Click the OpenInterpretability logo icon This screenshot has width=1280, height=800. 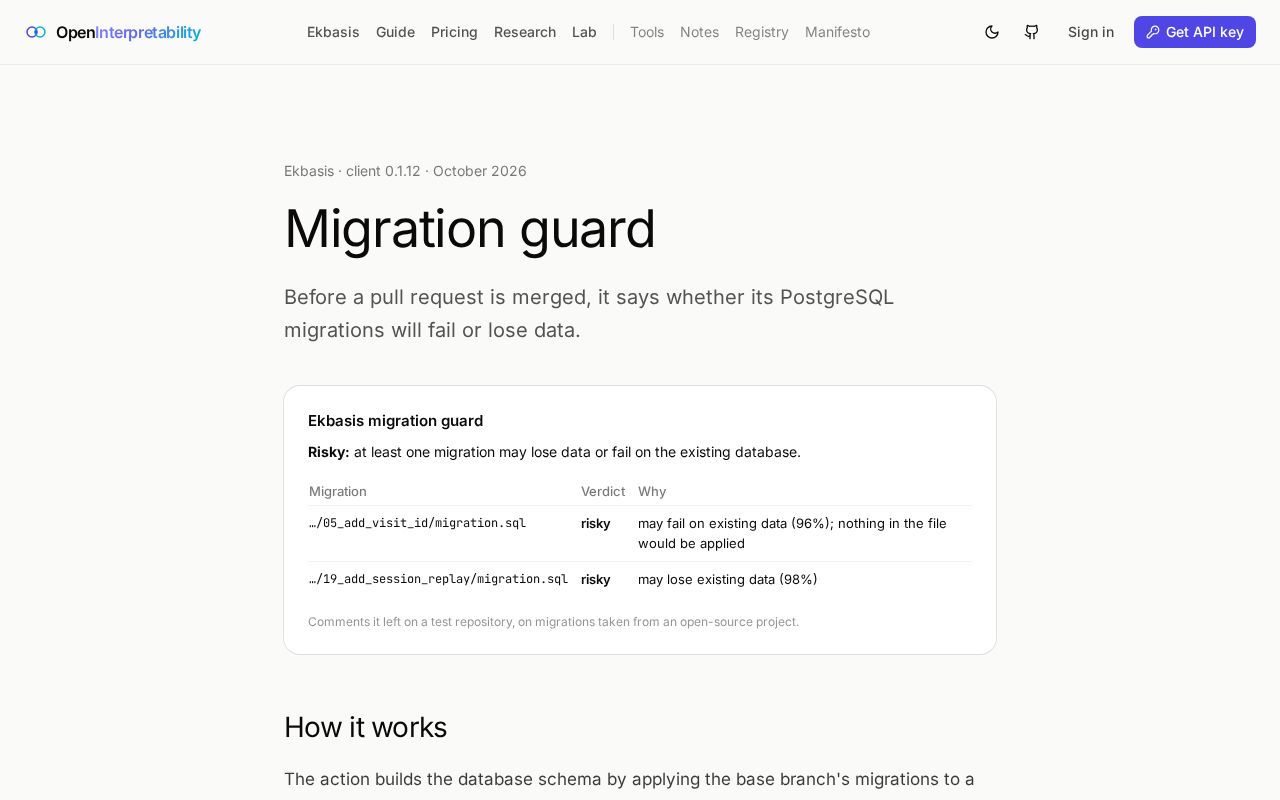click(36, 32)
